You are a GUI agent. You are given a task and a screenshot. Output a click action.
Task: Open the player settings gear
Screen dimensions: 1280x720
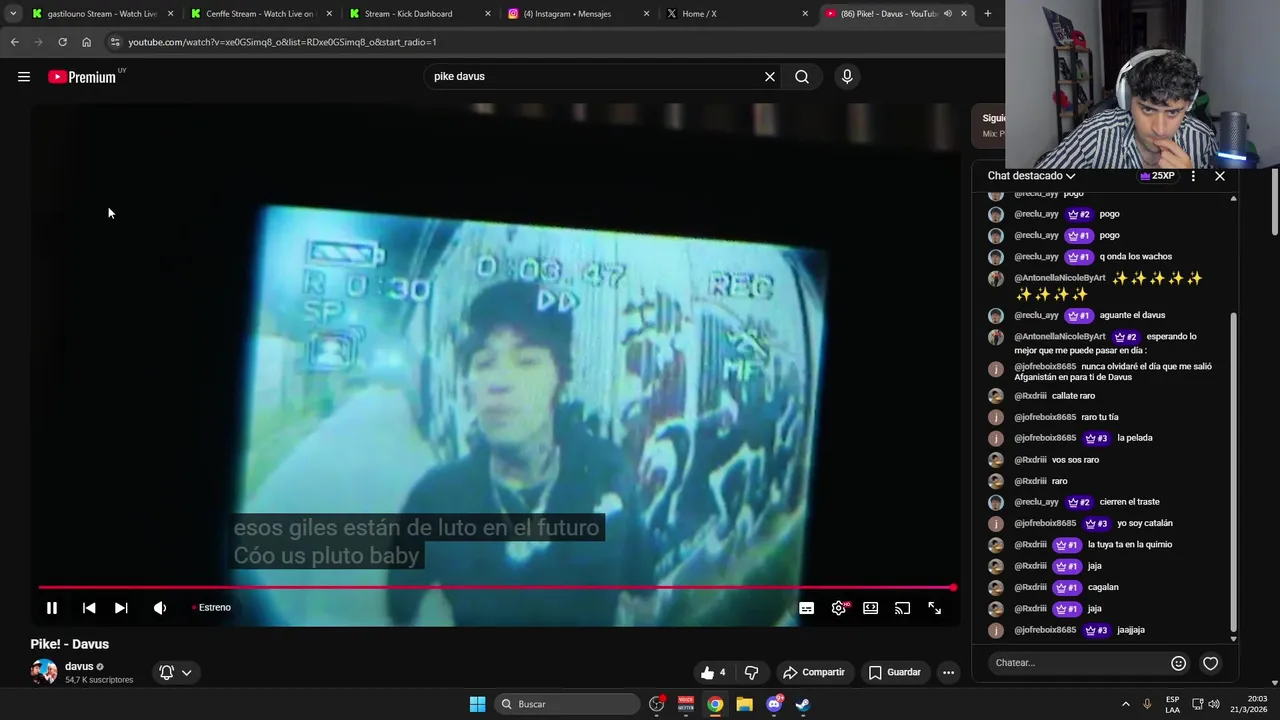tap(839, 608)
